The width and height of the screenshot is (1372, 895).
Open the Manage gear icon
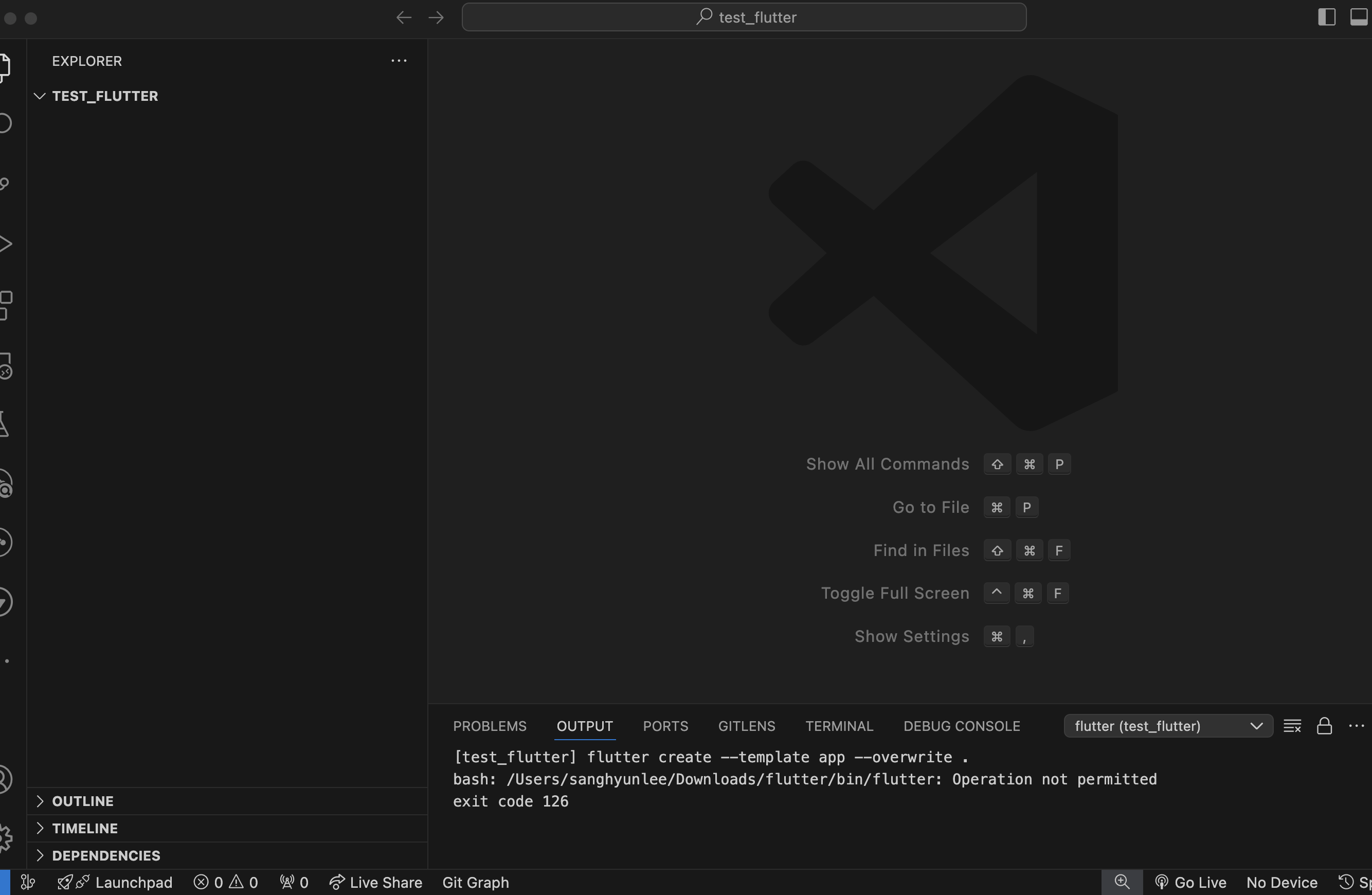click(6, 838)
